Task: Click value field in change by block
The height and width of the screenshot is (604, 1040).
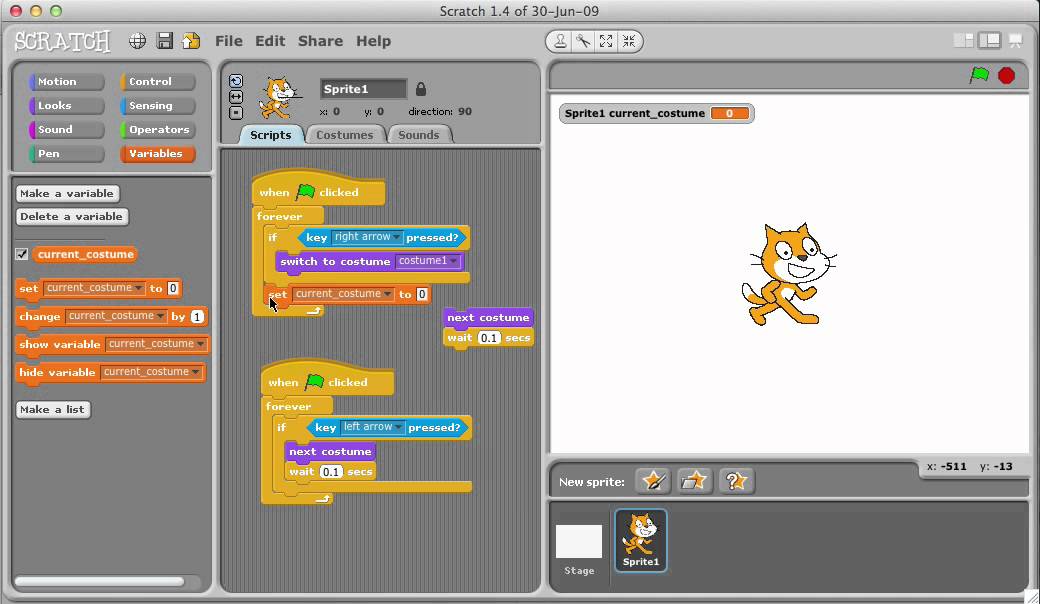Action: pyautogui.click(x=197, y=316)
